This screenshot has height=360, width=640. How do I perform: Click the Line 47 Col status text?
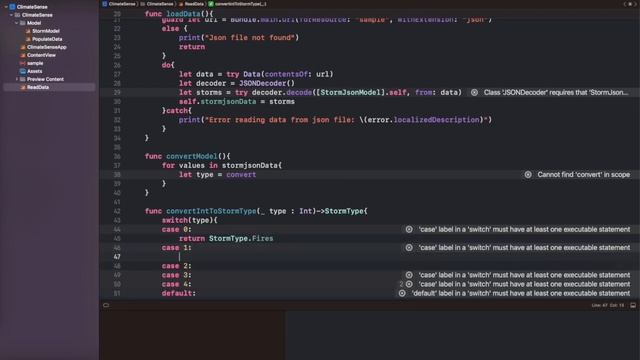tap(607, 305)
